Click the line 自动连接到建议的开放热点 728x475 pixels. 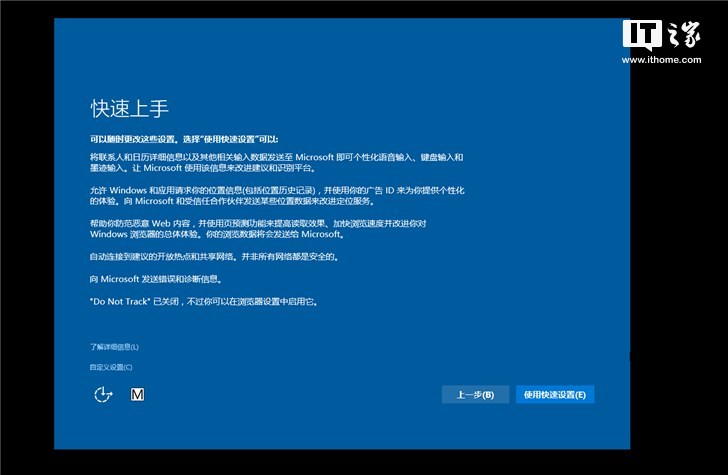[x=214, y=257]
